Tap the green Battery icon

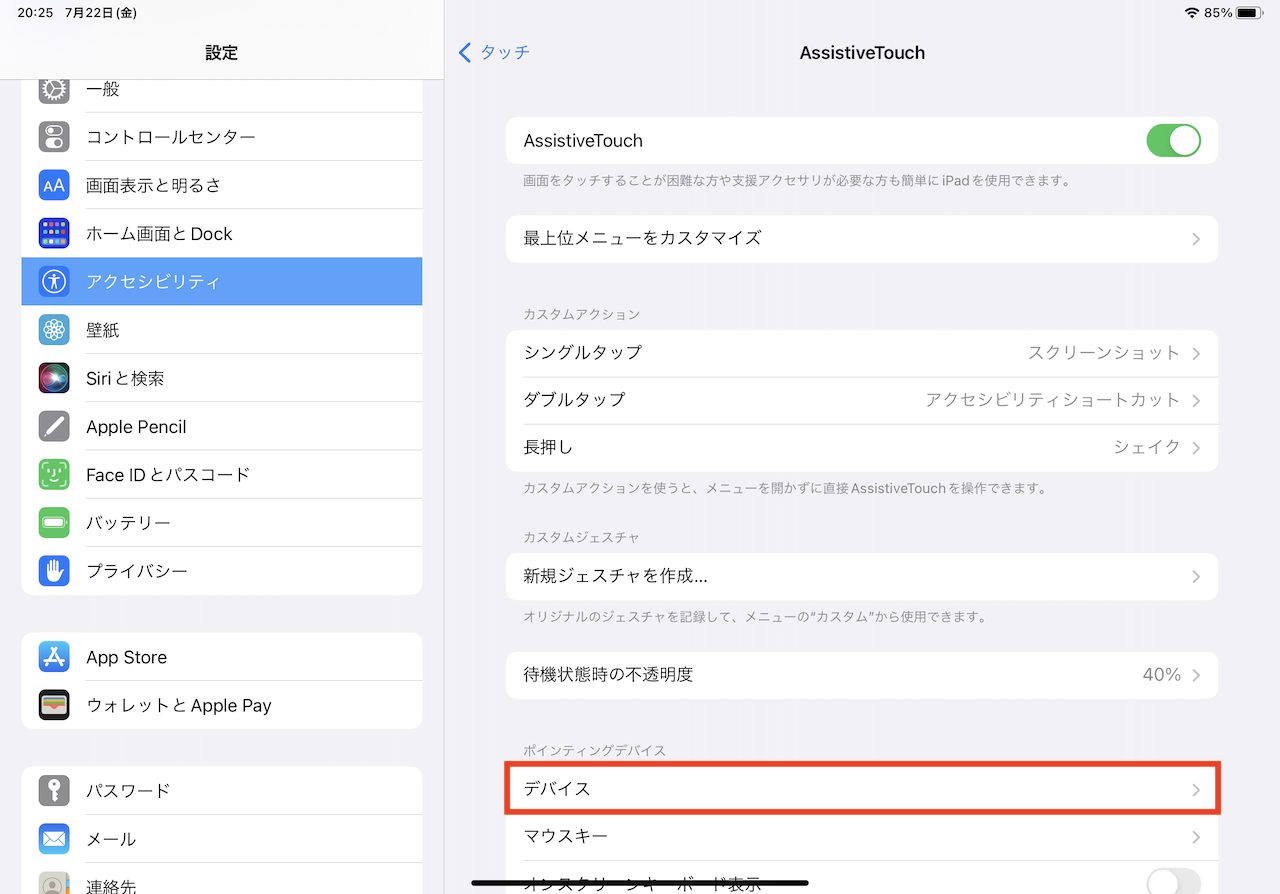tap(54, 522)
